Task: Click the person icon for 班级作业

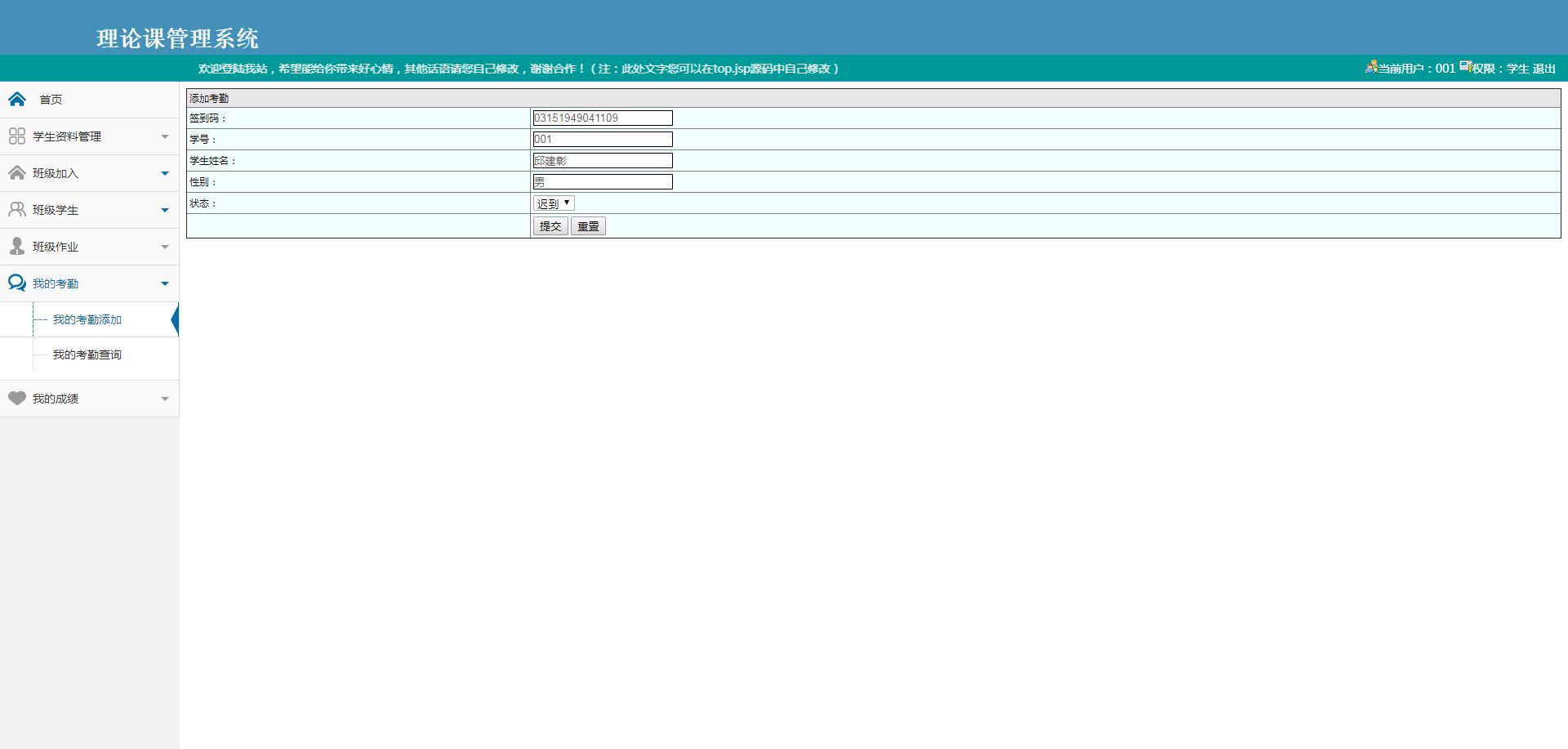Action: point(17,247)
